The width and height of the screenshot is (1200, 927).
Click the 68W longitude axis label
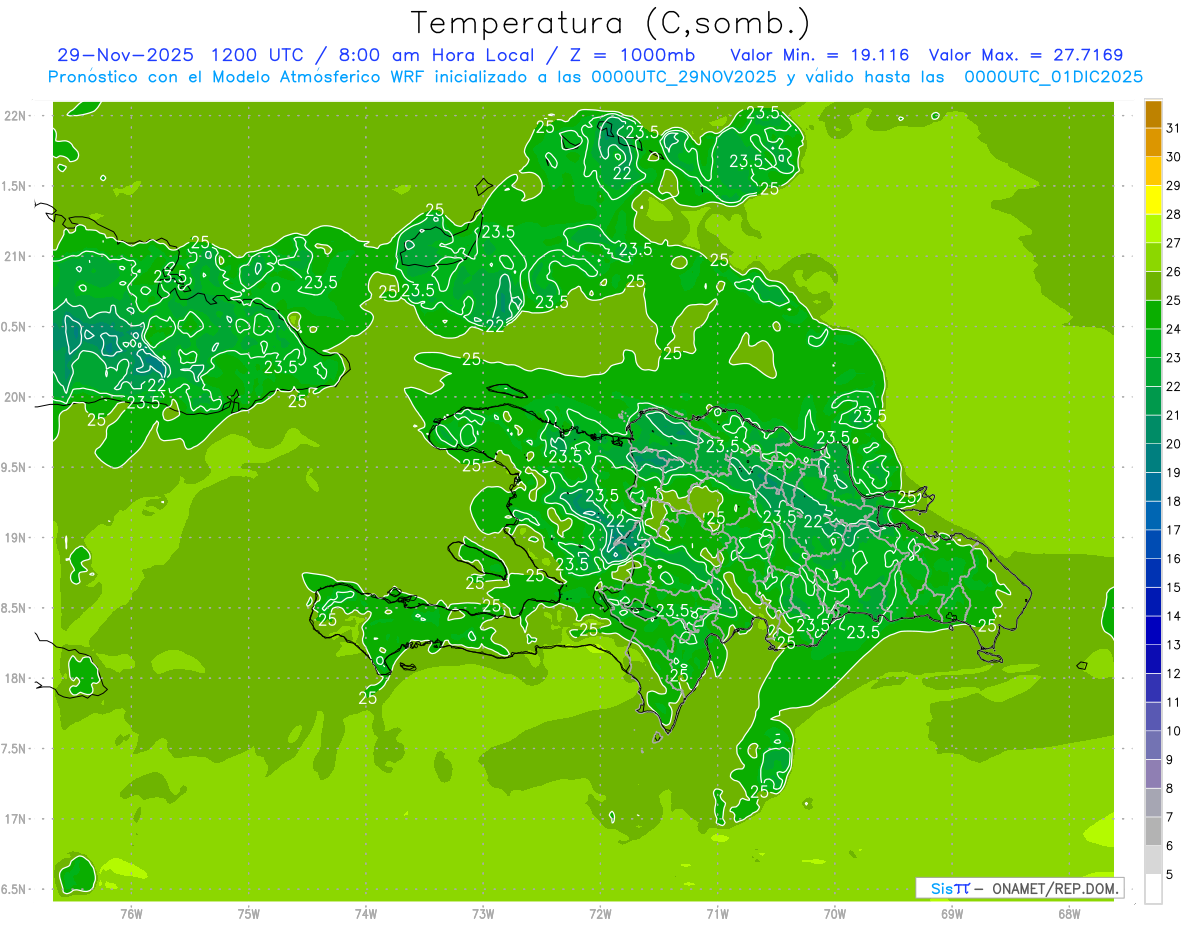tap(1068, 913)
